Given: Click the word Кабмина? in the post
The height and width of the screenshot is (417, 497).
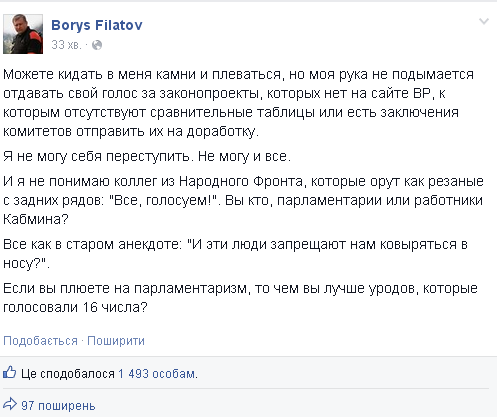Looking at the screenshot, I should 36,219.
